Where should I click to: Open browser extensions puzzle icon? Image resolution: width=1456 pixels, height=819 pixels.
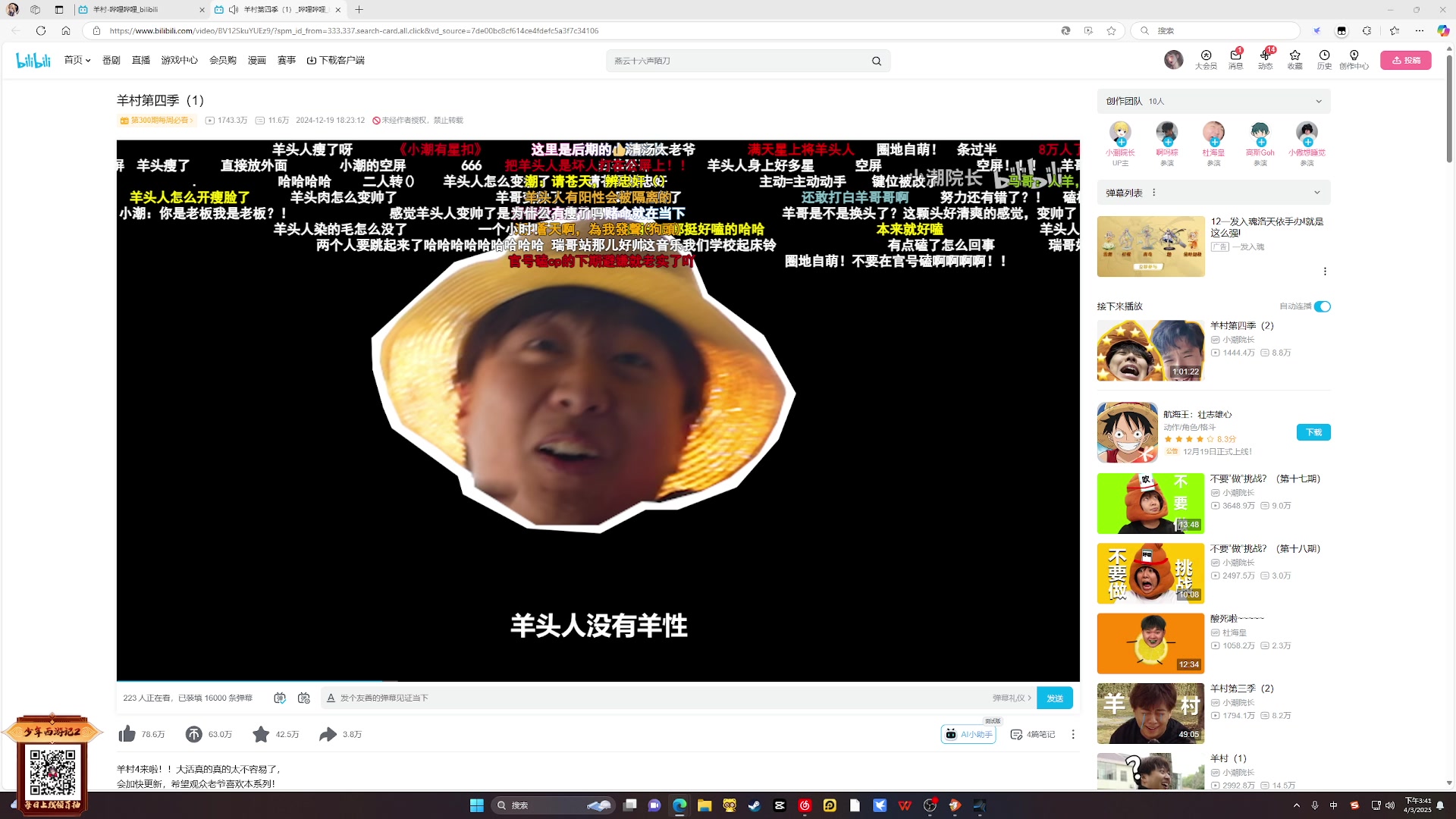click(1367, 30)
